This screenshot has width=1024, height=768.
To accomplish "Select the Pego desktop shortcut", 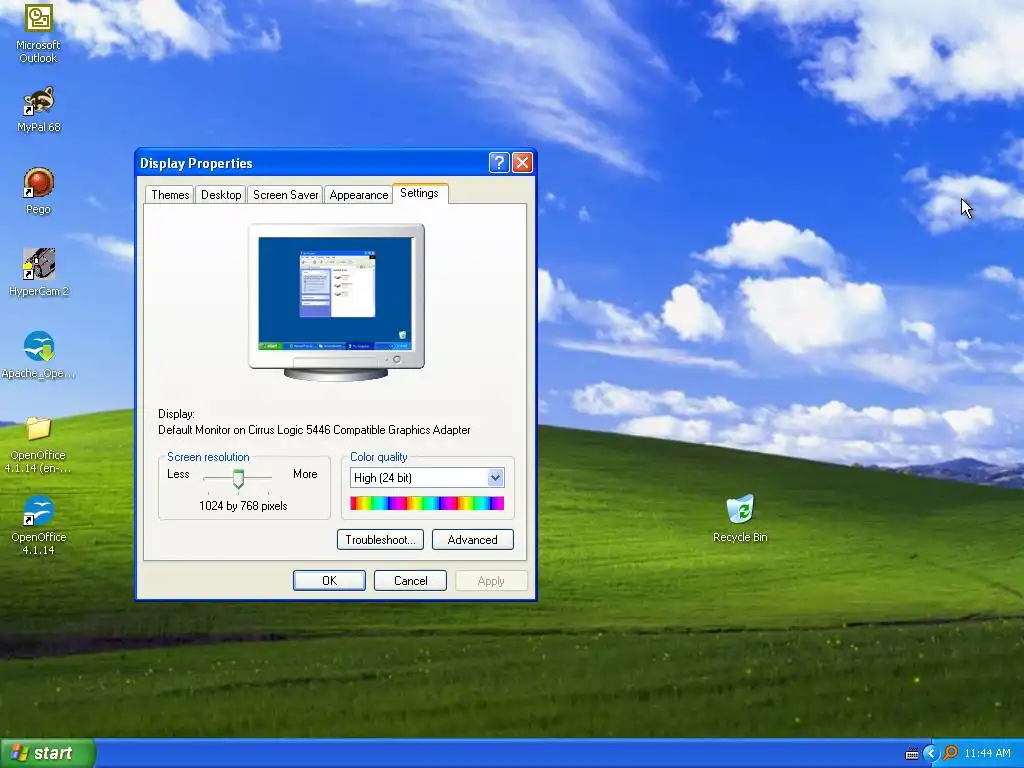I will 38,191.
